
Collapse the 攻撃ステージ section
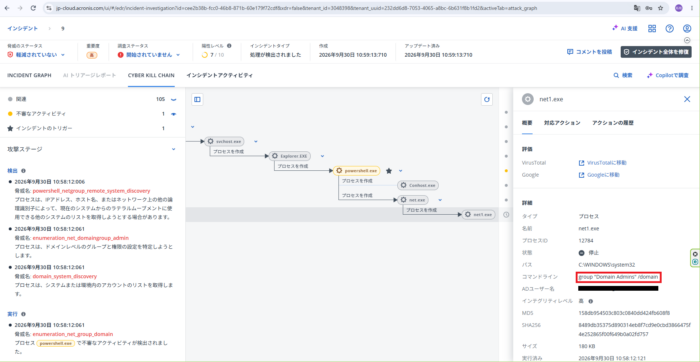(174, 149)
